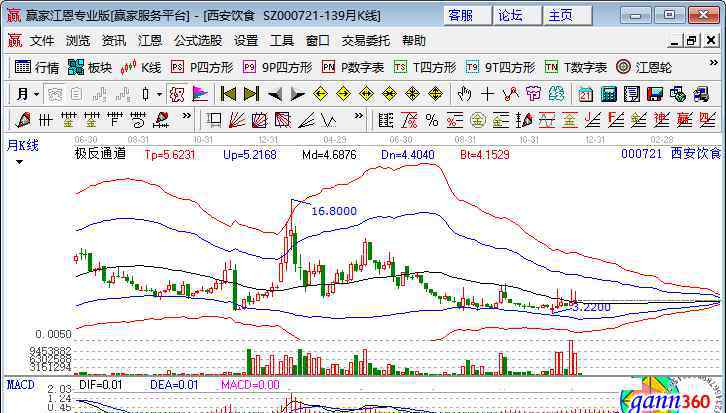The image size is (726, 413).
Task: Expand angle-line toolbar overflow chevron
Action: pyautogui.click(x=358, y=116)
